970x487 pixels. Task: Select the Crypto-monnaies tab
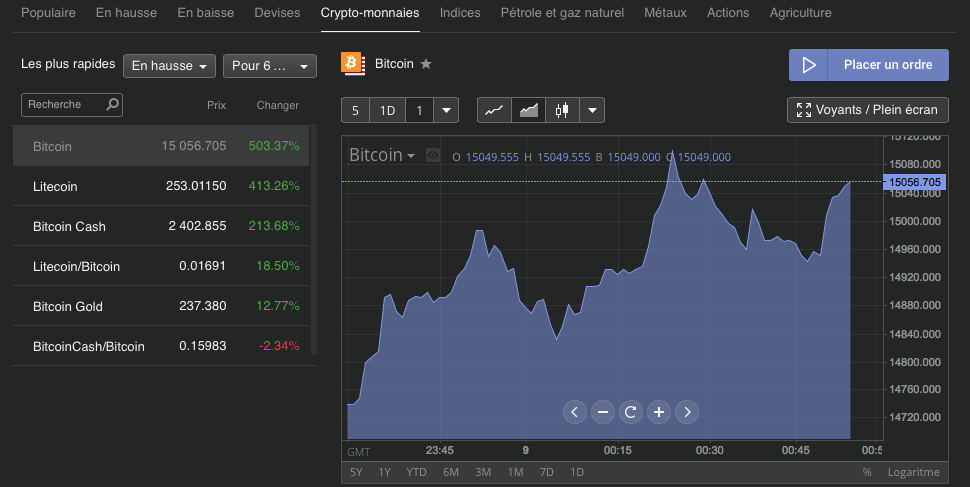[370, 13]
